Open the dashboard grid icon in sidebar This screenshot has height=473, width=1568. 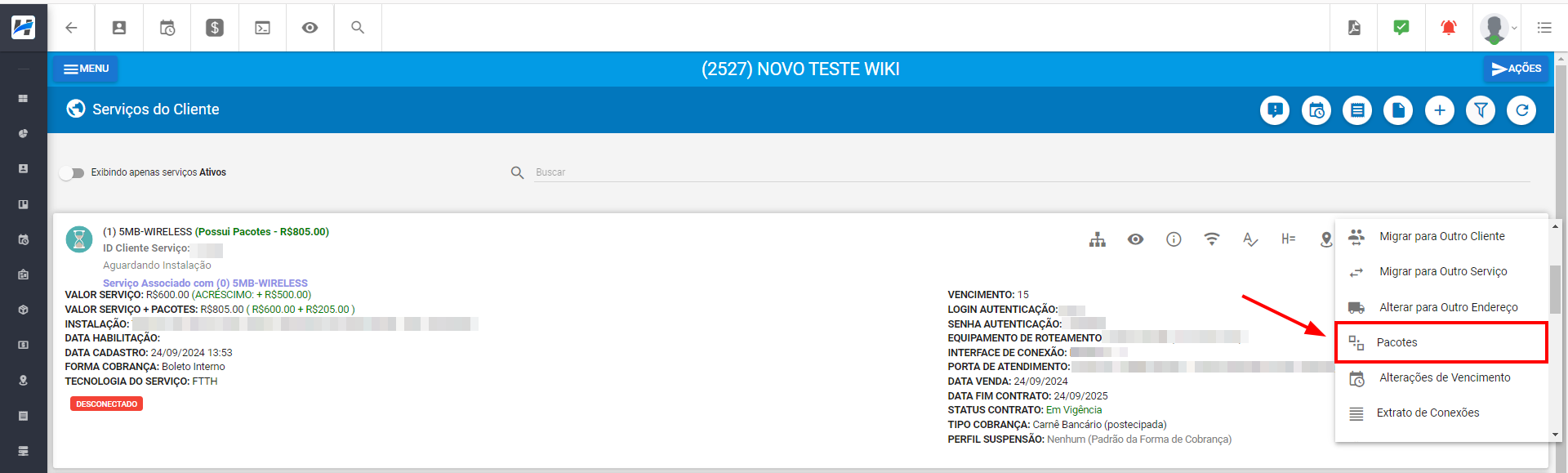pos(23,98)
